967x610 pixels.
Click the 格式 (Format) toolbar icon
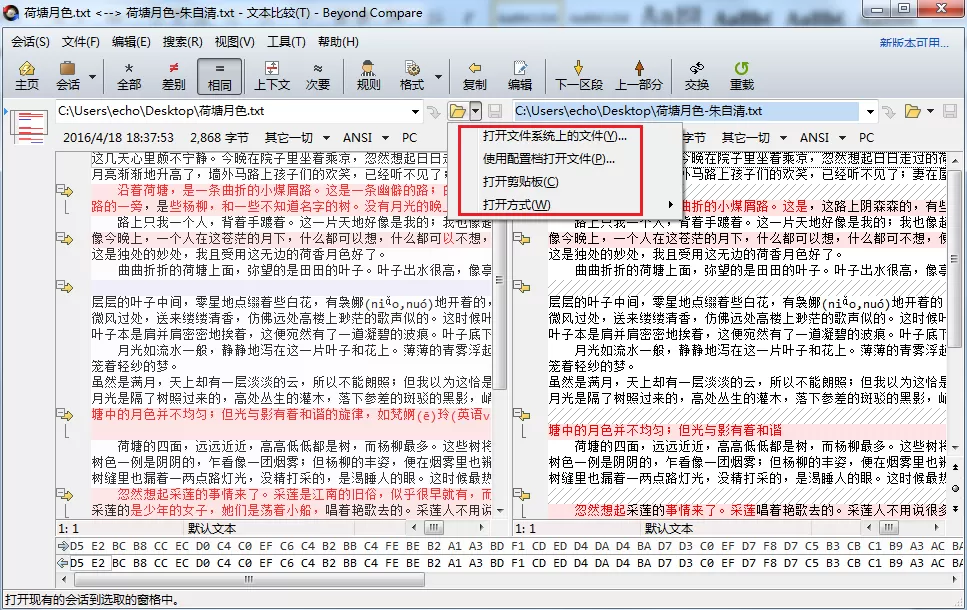412,76
